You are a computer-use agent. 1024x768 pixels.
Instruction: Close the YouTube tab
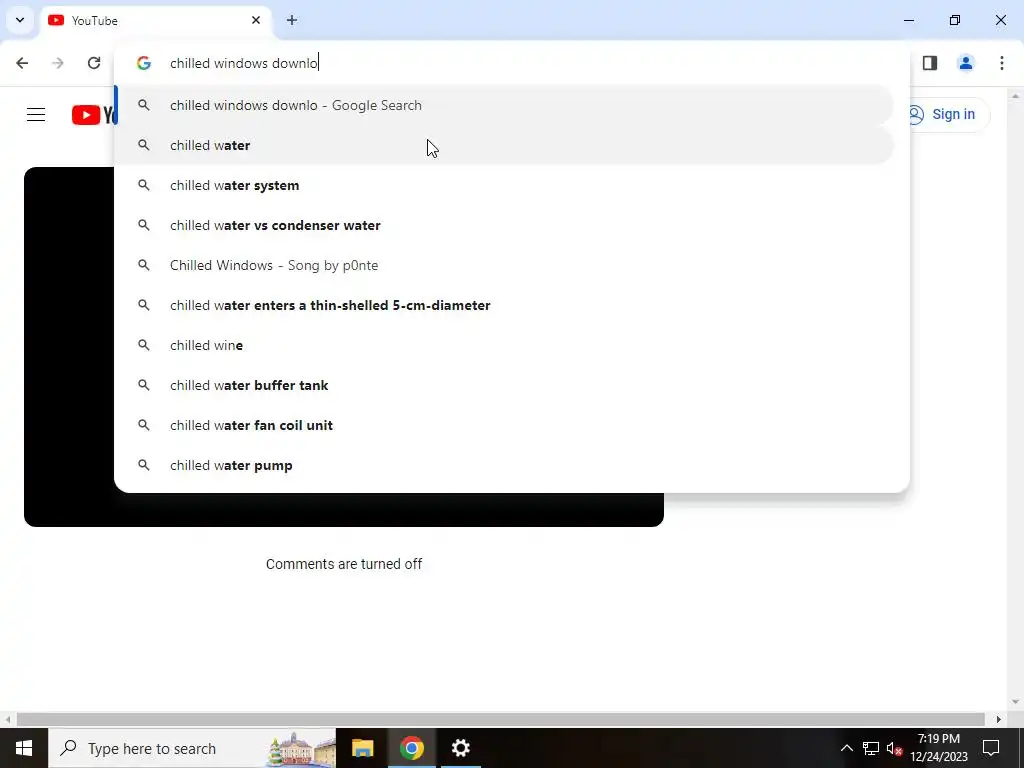point(256,20)
